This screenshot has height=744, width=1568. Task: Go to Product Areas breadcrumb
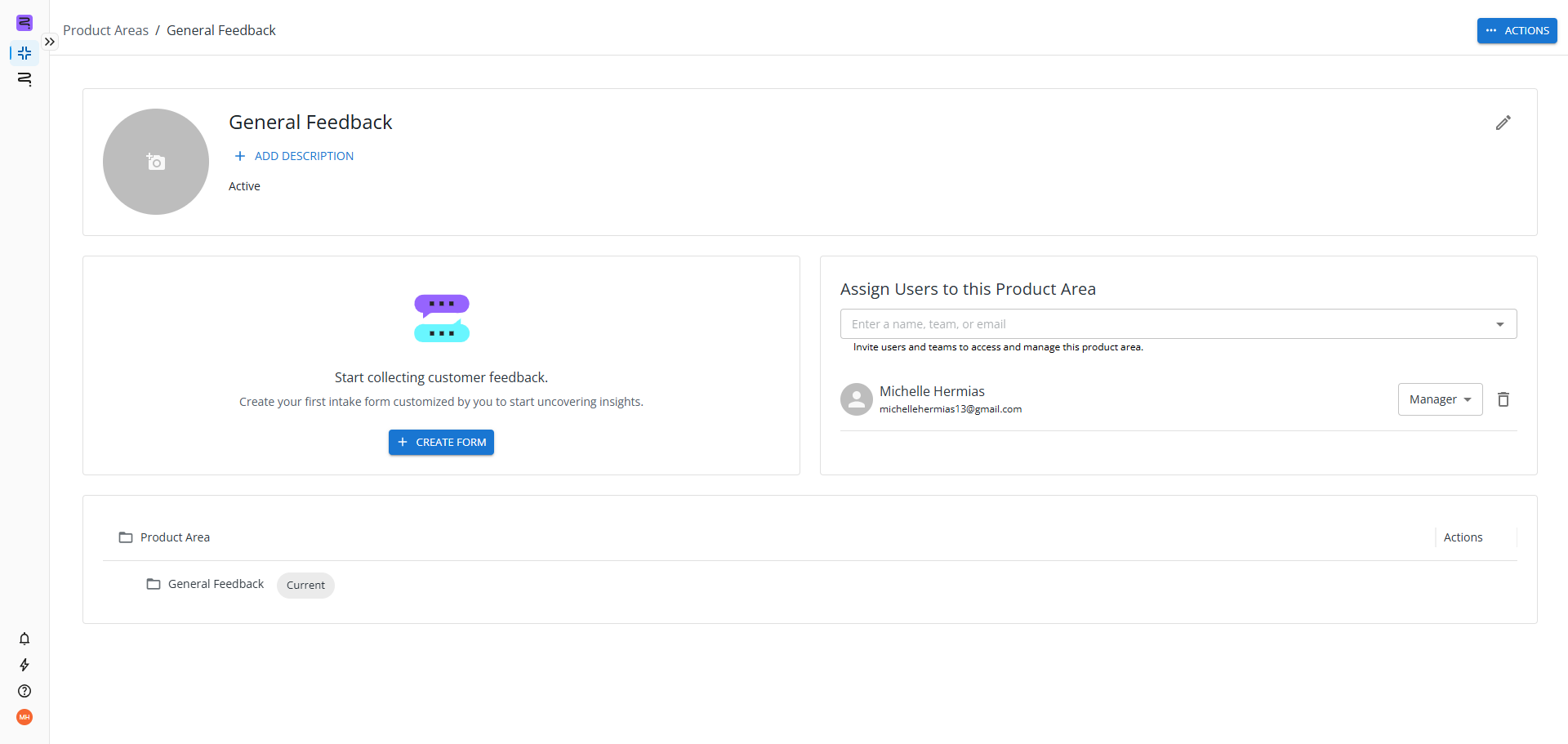[106, 30]
